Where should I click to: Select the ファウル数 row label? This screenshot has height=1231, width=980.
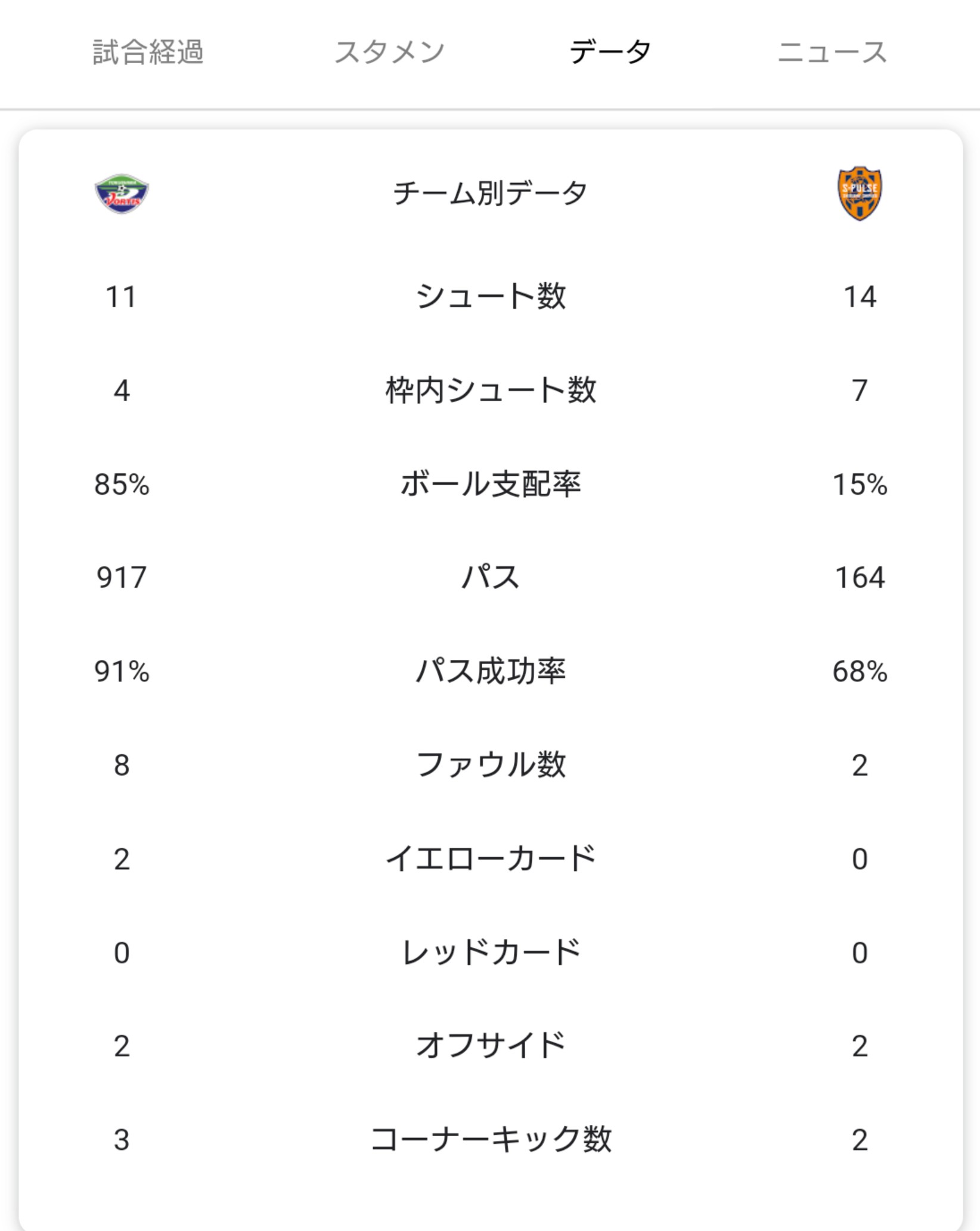(x=490, y=765)
